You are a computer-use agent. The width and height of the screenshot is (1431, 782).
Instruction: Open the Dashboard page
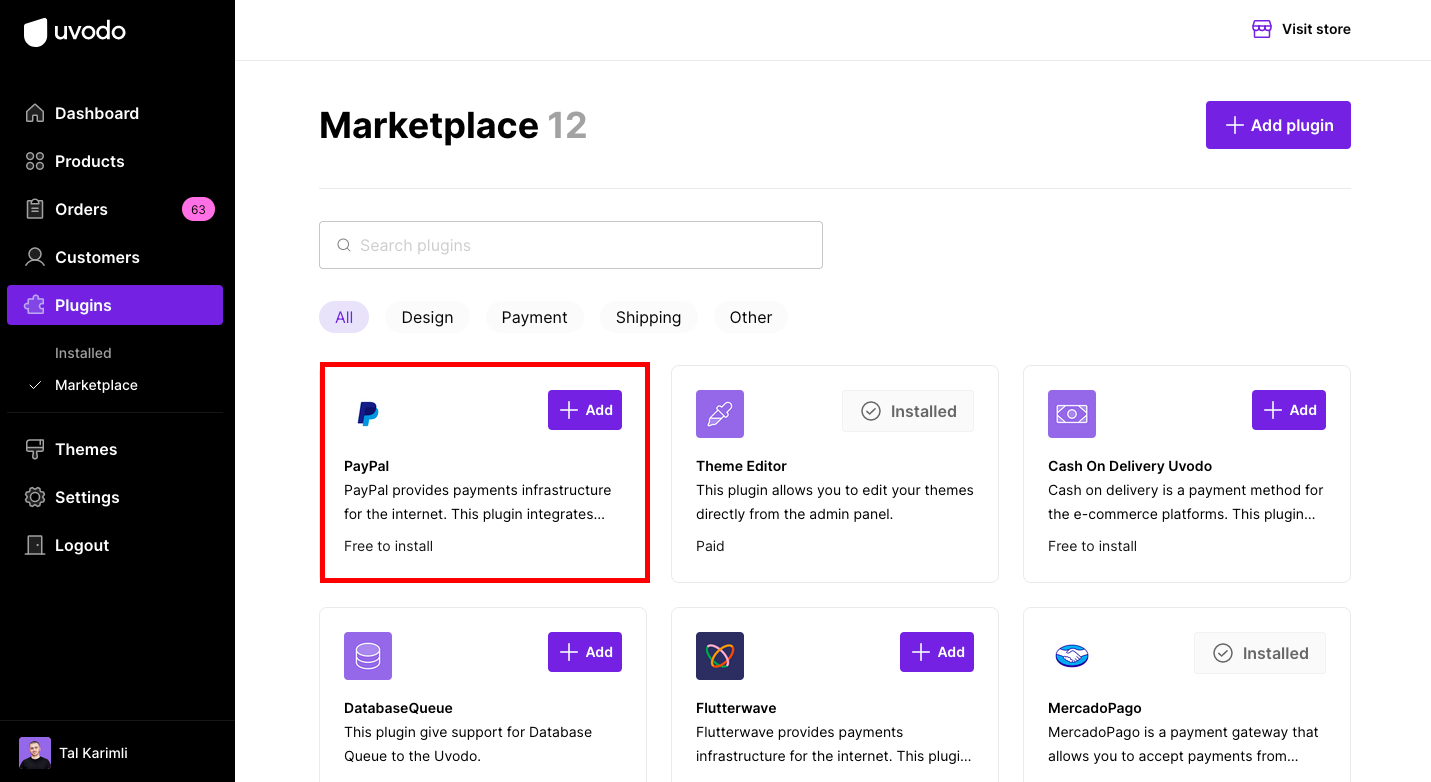[96, 113]
